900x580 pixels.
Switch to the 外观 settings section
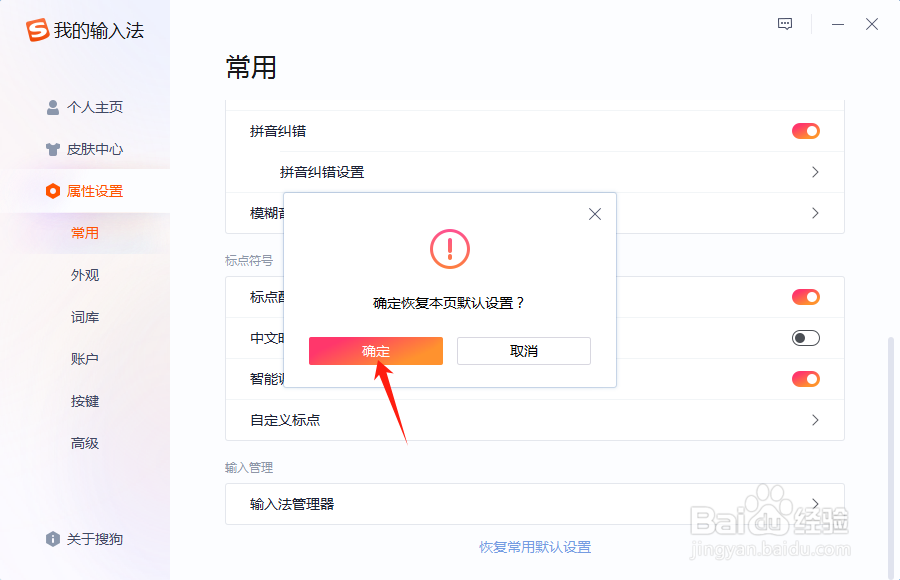[x=86, y=275]
